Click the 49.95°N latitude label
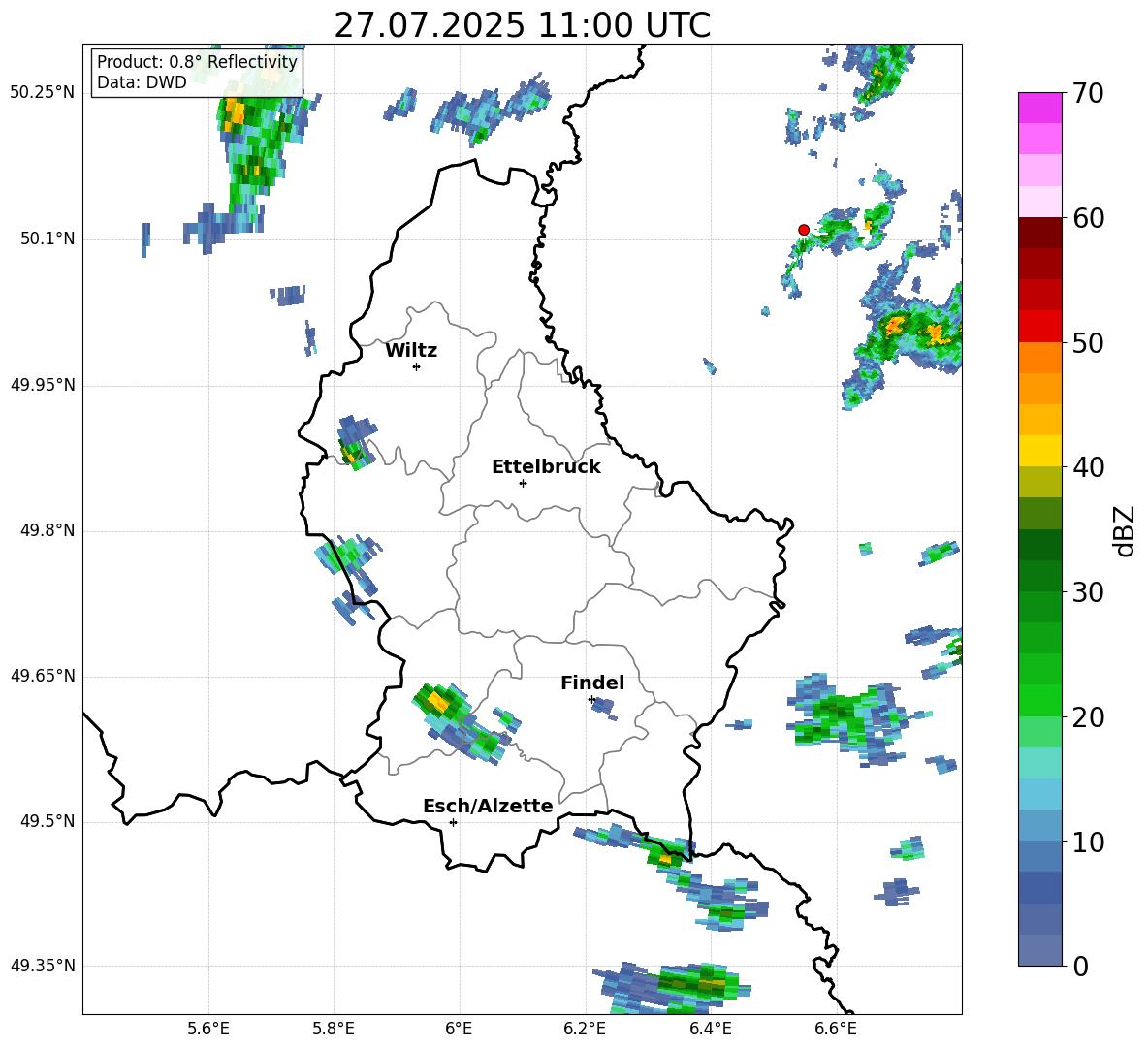Screen dimensions: 1148x1048 pyautogui.click(x=43, y=385)
